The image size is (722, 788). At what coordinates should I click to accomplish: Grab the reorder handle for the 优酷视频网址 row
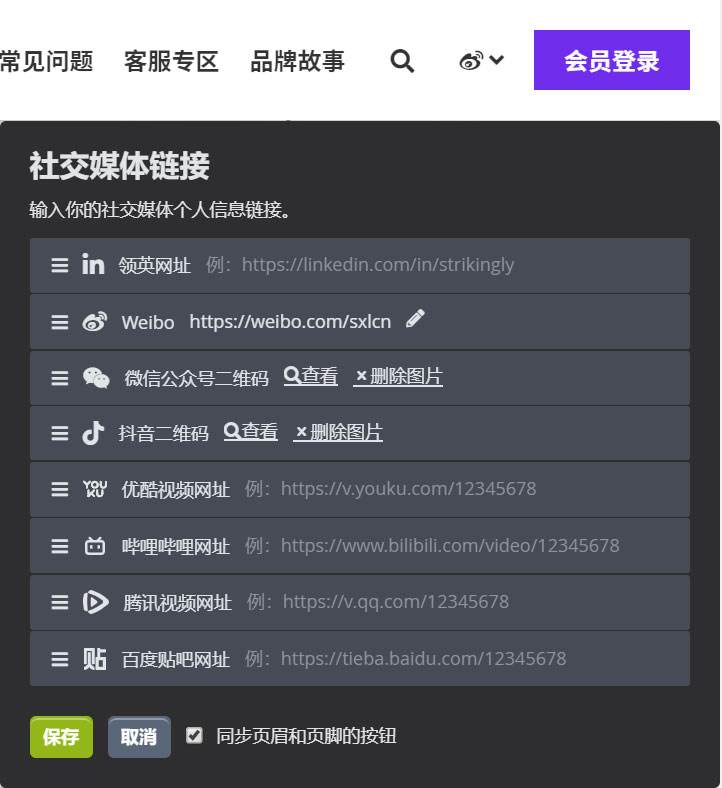[x=60, y=489]
